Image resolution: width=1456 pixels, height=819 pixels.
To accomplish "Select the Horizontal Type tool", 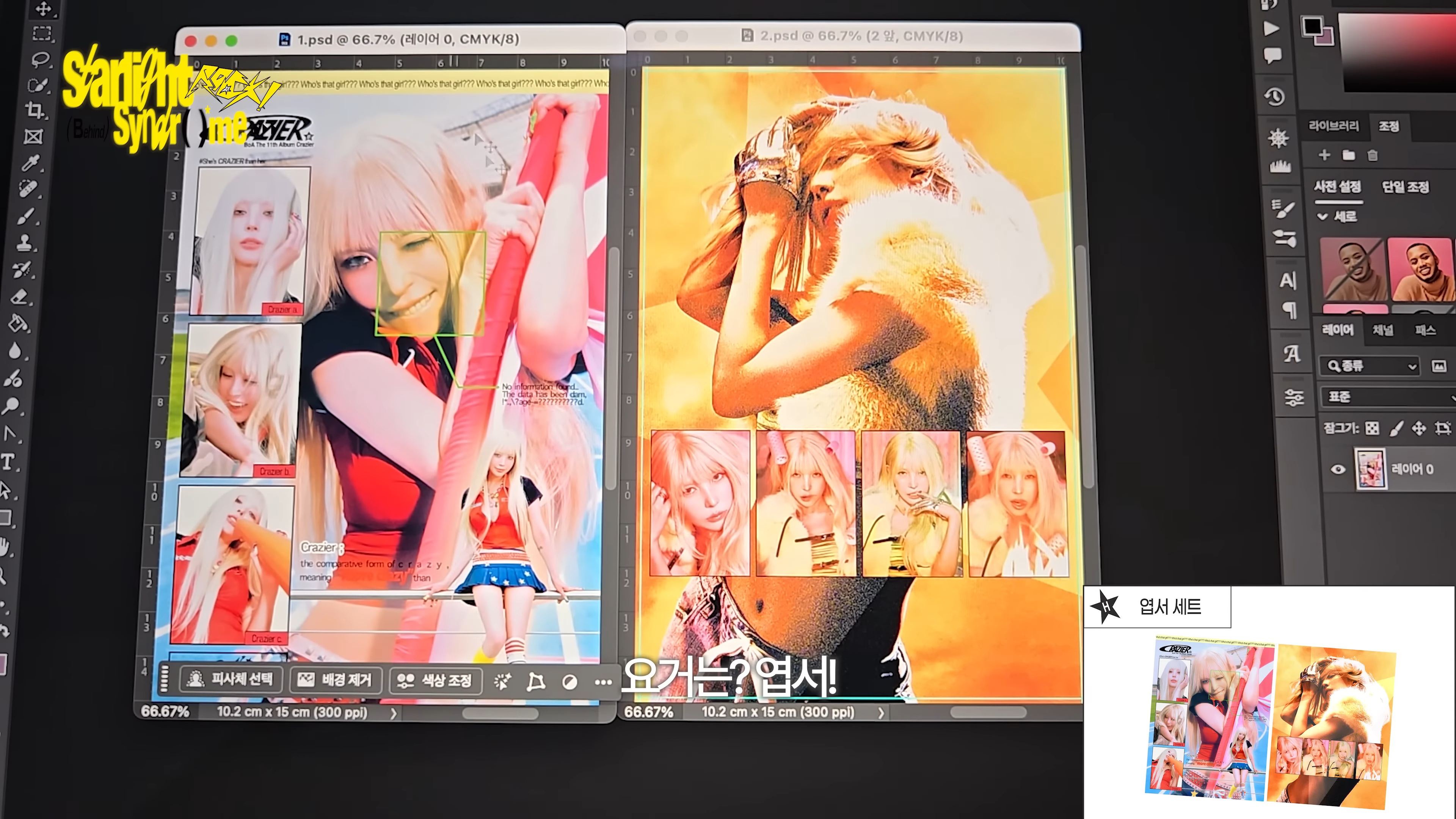I will (x=8, y=462).
